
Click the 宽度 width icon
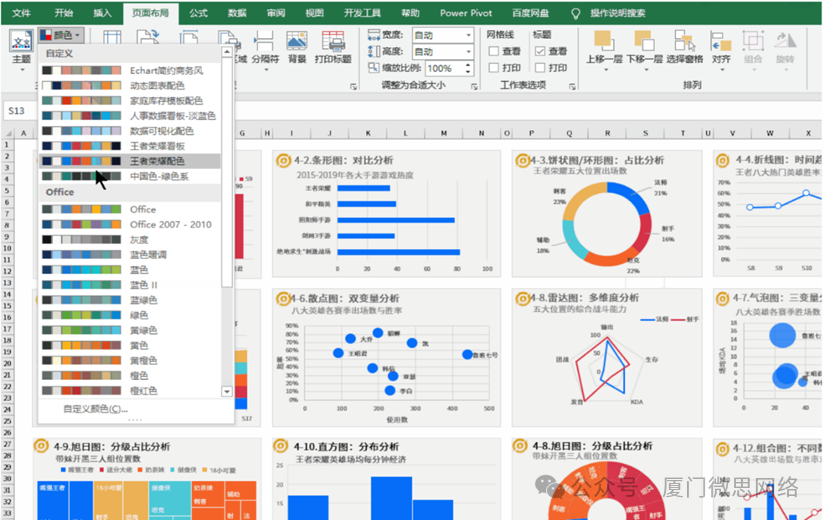374,35
